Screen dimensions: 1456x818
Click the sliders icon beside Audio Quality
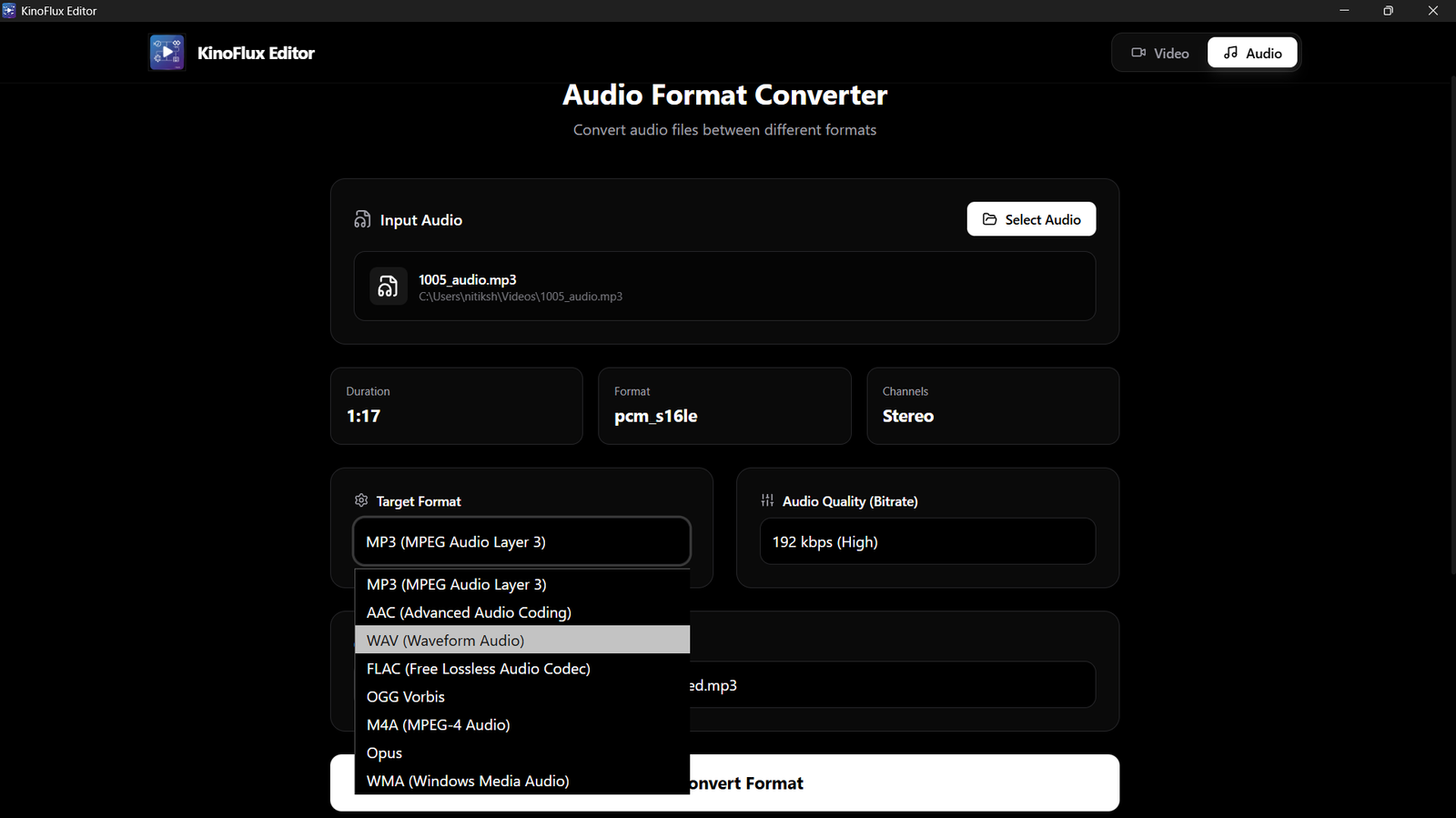coord(767,501)
